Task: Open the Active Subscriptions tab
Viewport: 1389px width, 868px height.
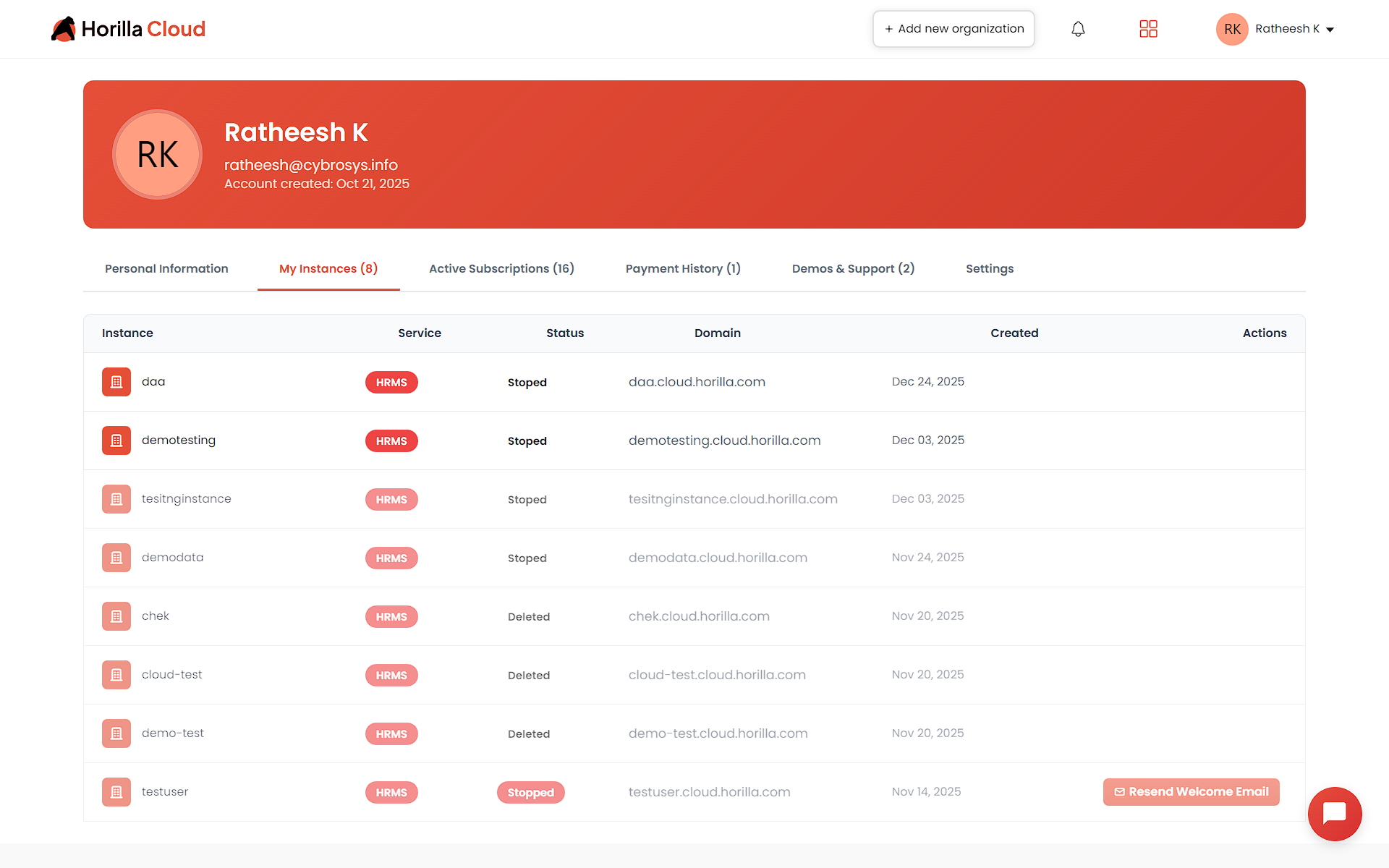Action: click(501, 268)
